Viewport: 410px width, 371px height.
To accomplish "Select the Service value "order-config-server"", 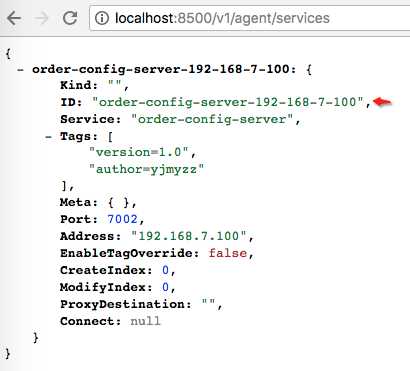I will (x=212, y=119).
